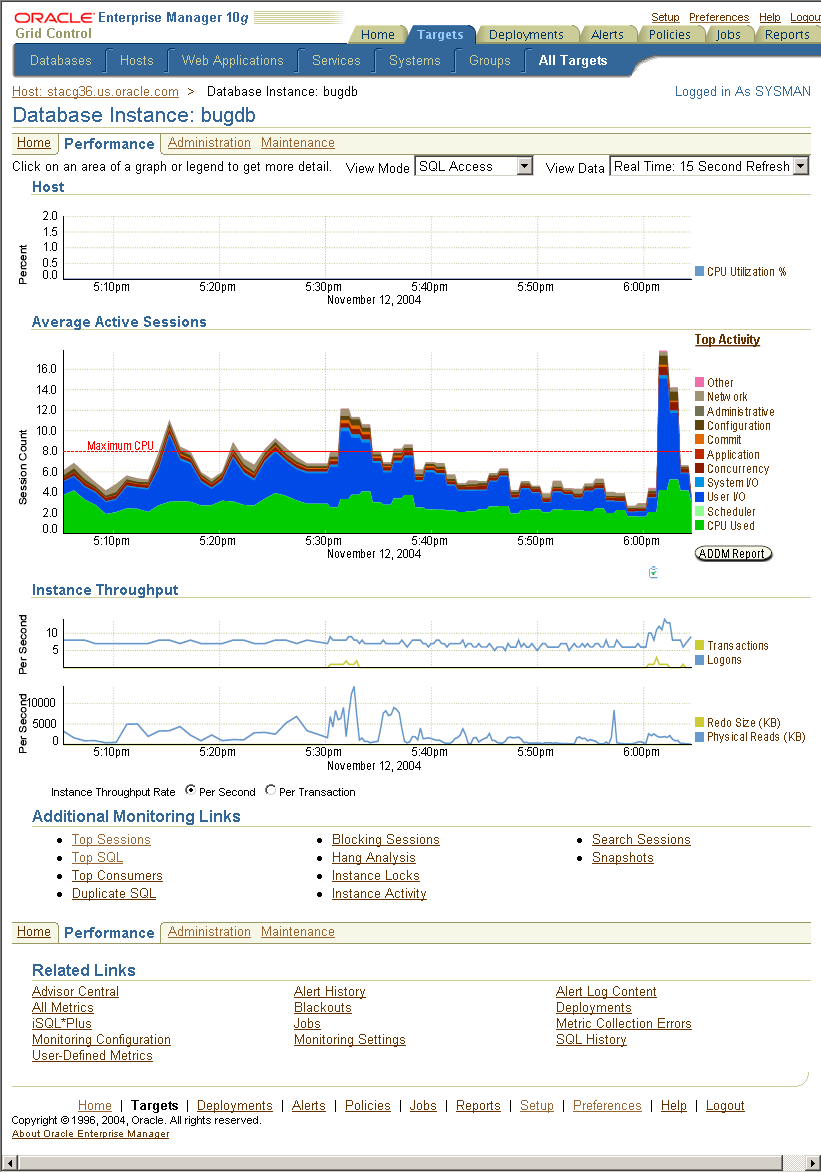The width and height of the screenshot is (821, 1173).
Task: Open the Web Applications subtab
Action: coord(233,61)
